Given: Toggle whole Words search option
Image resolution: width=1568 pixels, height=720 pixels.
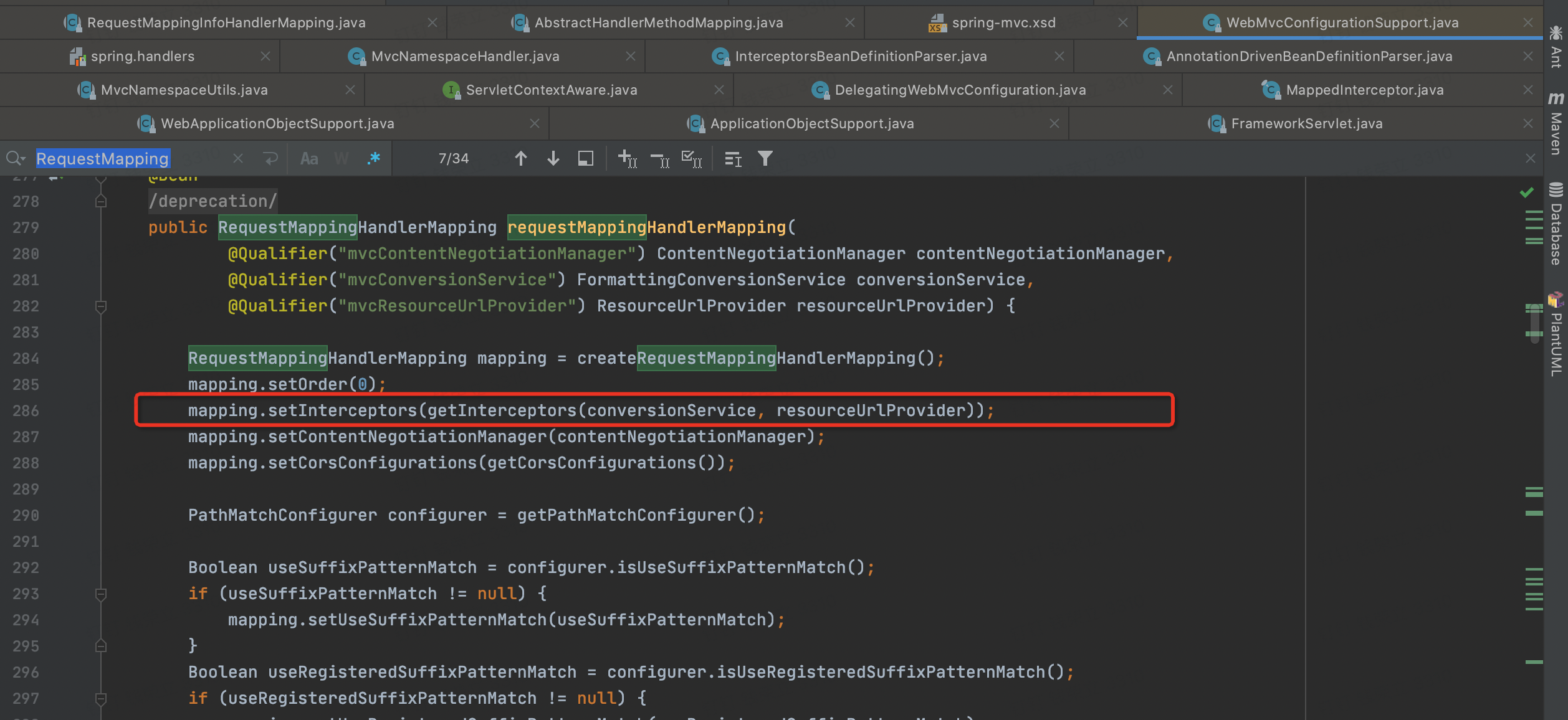Looking at the screenshot, I should [342, 159].
